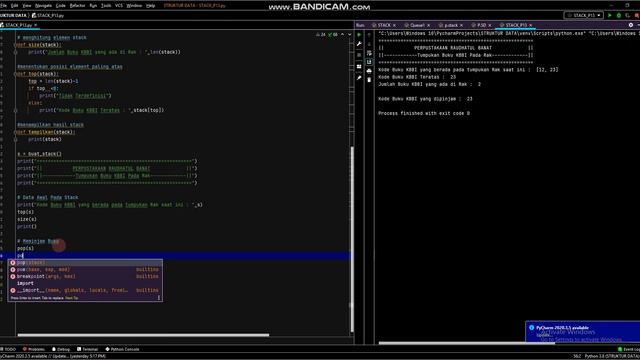The height and width of the screenshot is (360, 640).
Task: Open Run panel settings gear
Action: (631, 25)
